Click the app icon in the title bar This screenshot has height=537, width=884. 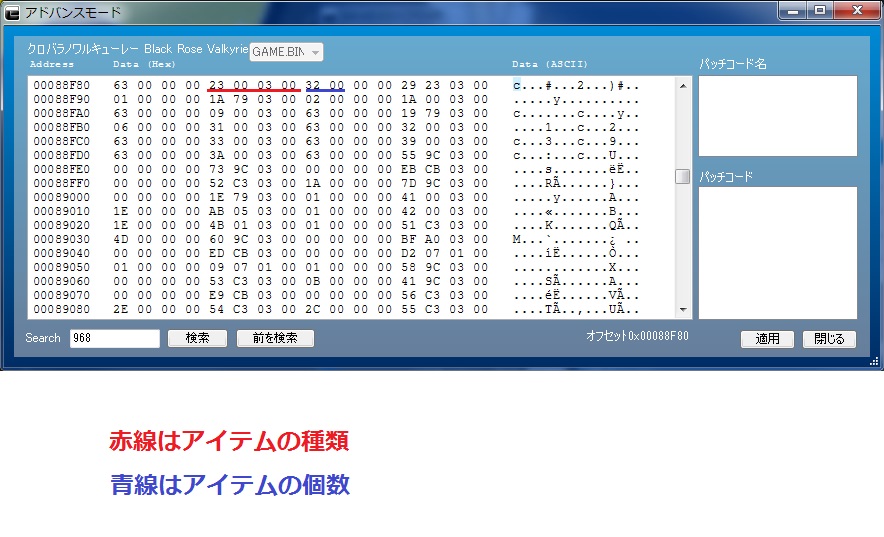click(x=13, y=13)
